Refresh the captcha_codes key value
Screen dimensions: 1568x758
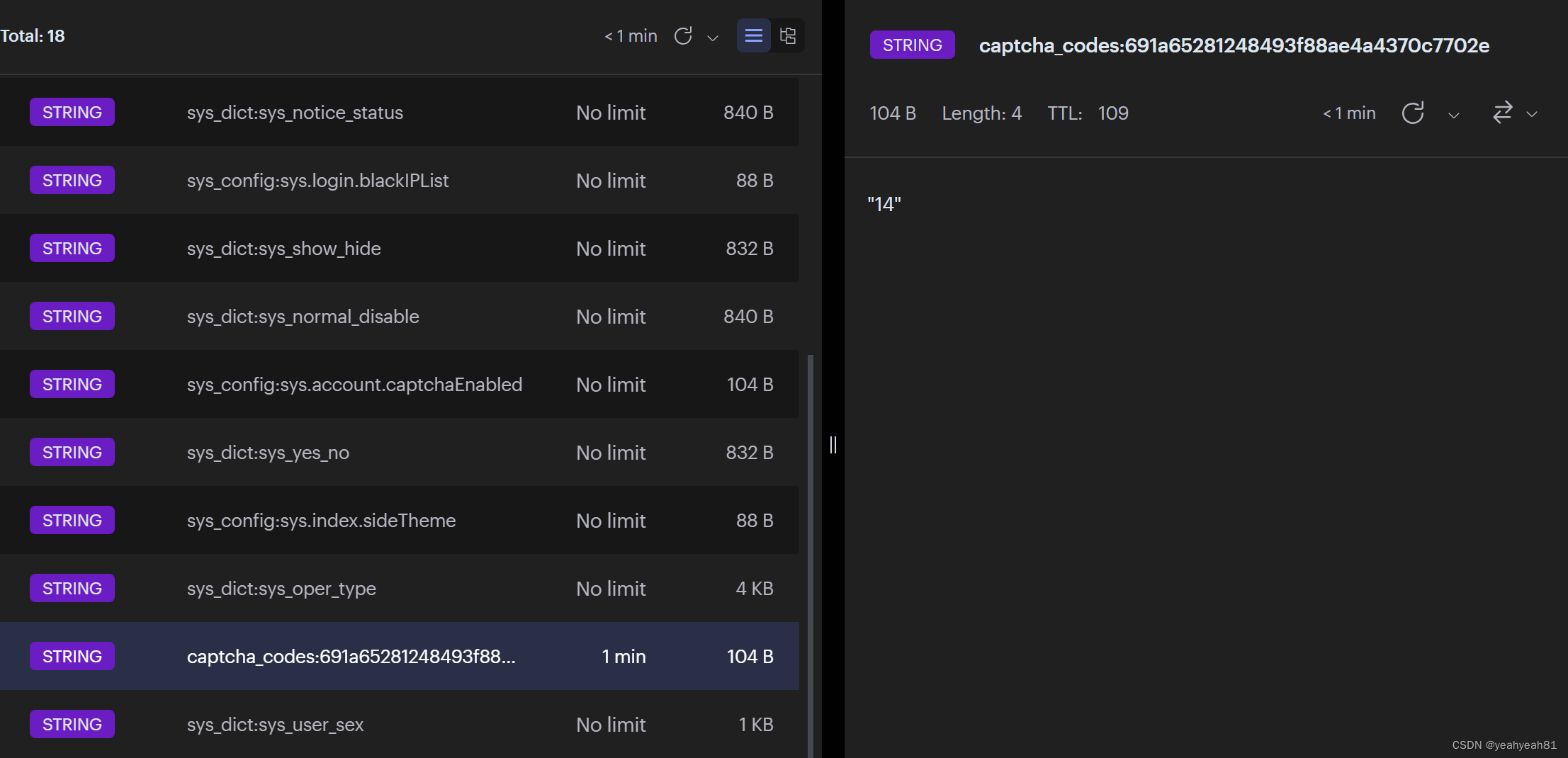[x=1413, y=113]
